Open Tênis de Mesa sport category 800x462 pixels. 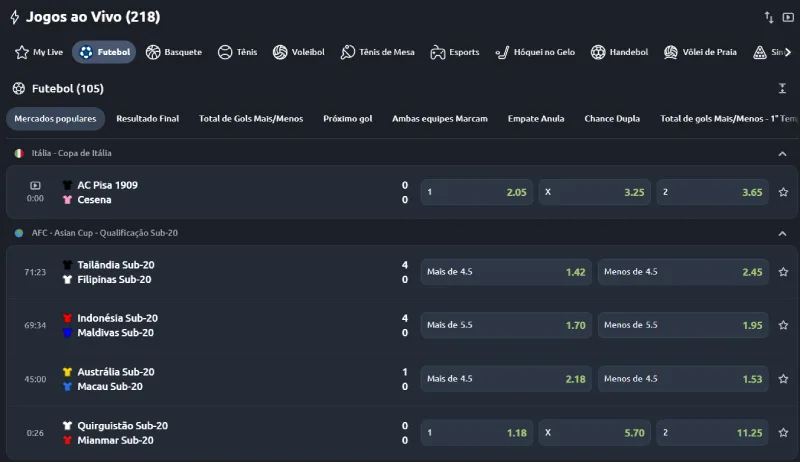pos(378,52)
